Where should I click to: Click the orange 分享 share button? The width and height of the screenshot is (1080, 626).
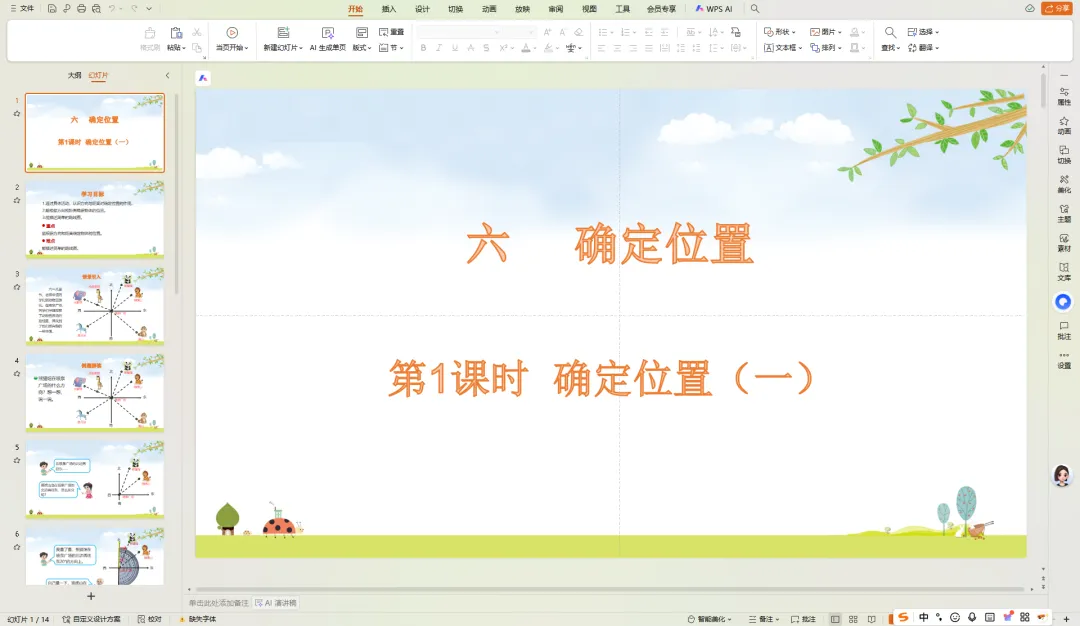coord(1057,9)
